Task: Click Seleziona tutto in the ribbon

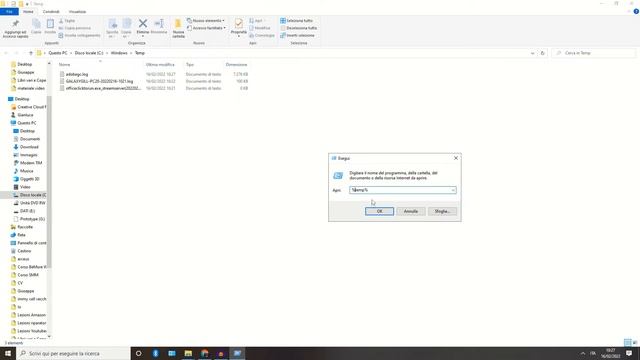Action: tap(297, 20)
